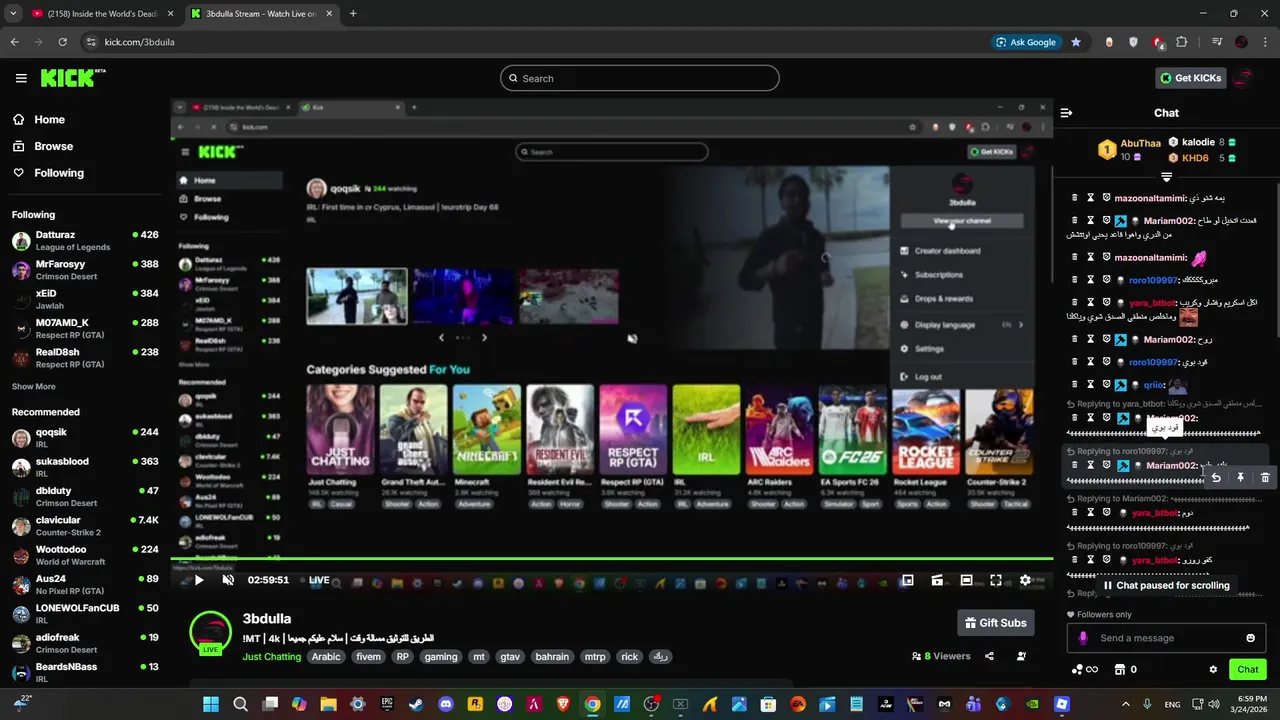Open the Chrome extensions puzzle icon
Image resolution: width=1280 pixels, height=720 pixels.
pos(1182,42)
